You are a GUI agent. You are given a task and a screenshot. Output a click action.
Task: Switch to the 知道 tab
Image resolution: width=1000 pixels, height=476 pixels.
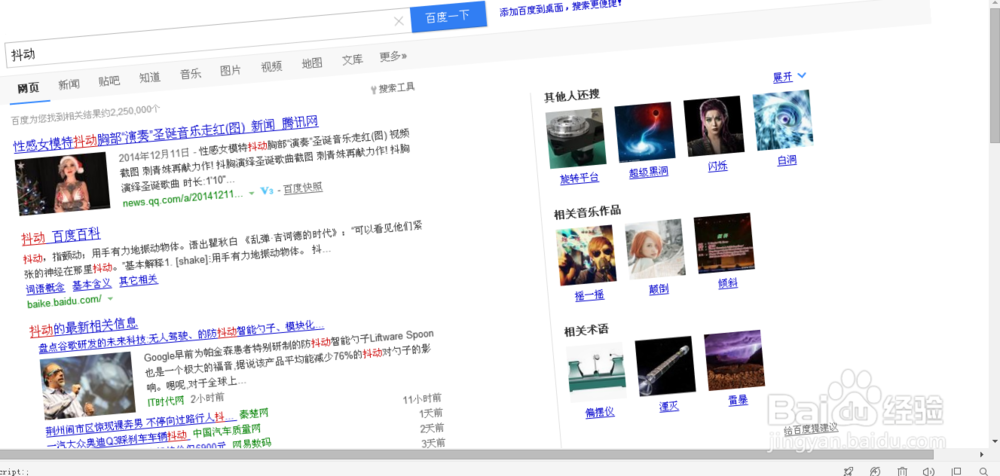(x=150, y=78)
